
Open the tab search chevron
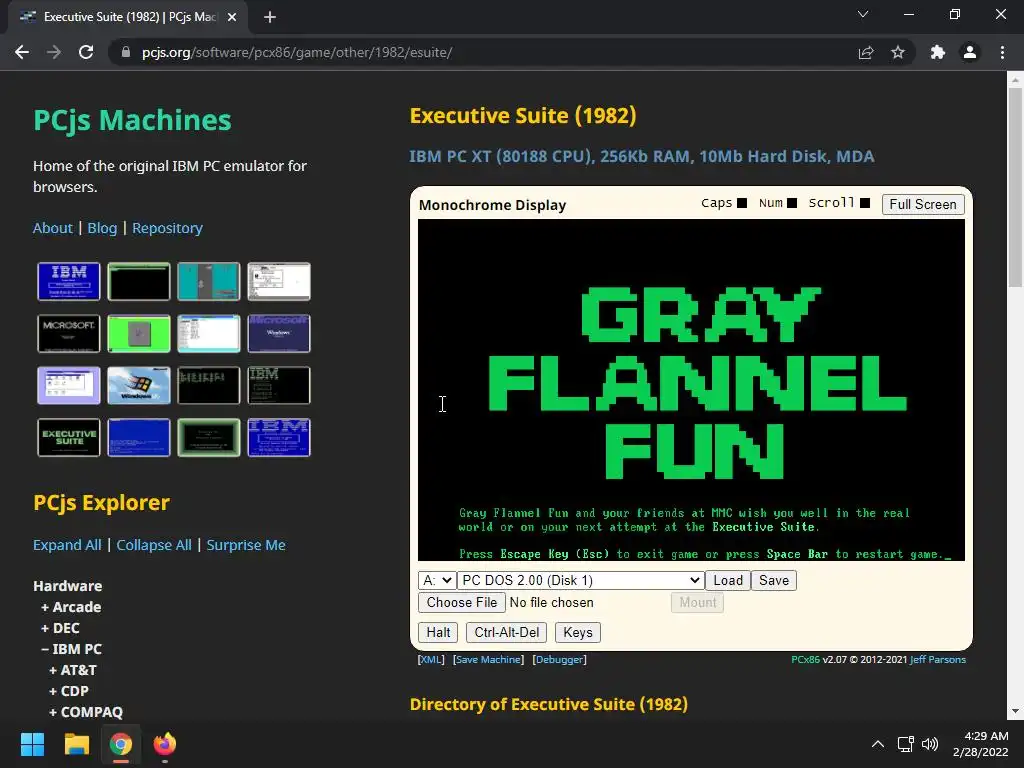(x=863, y=14)
